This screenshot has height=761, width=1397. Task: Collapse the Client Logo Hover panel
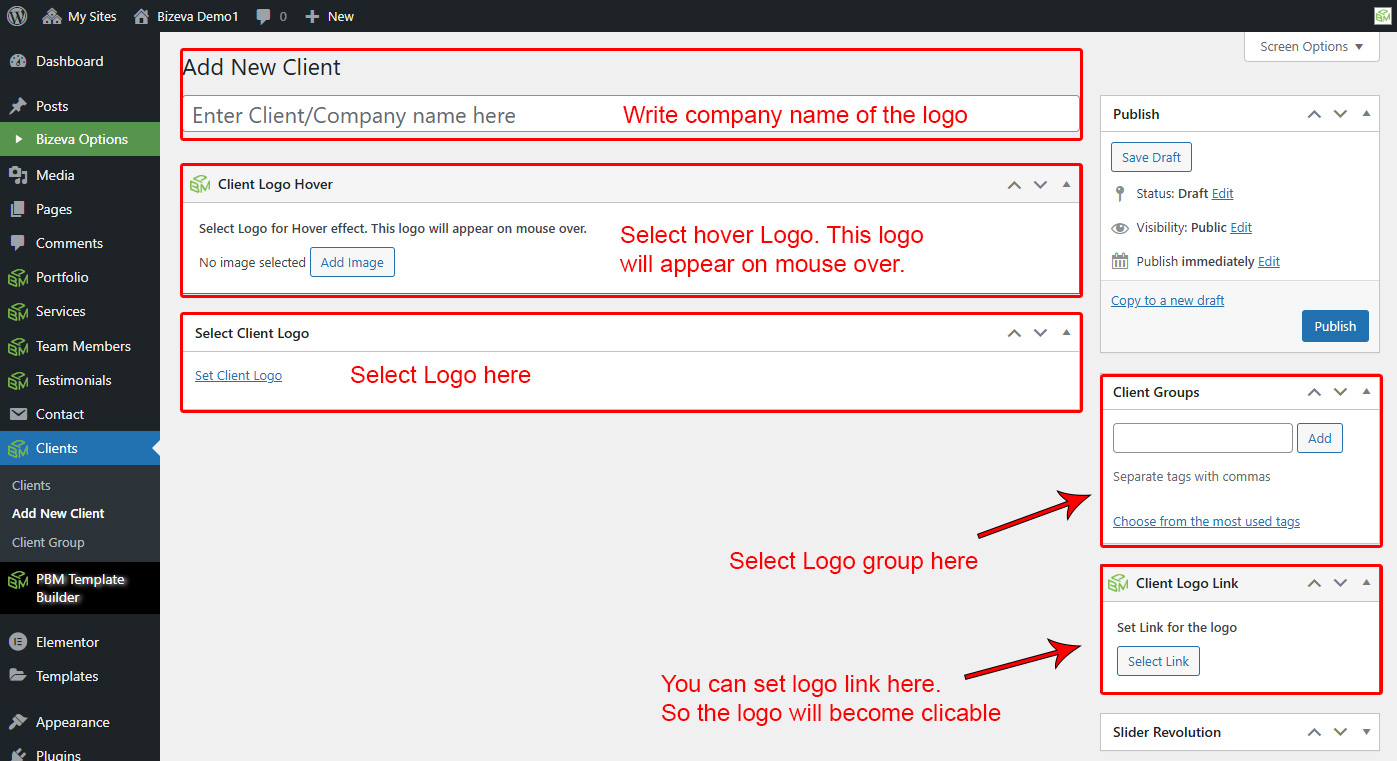click(1066, 184)
